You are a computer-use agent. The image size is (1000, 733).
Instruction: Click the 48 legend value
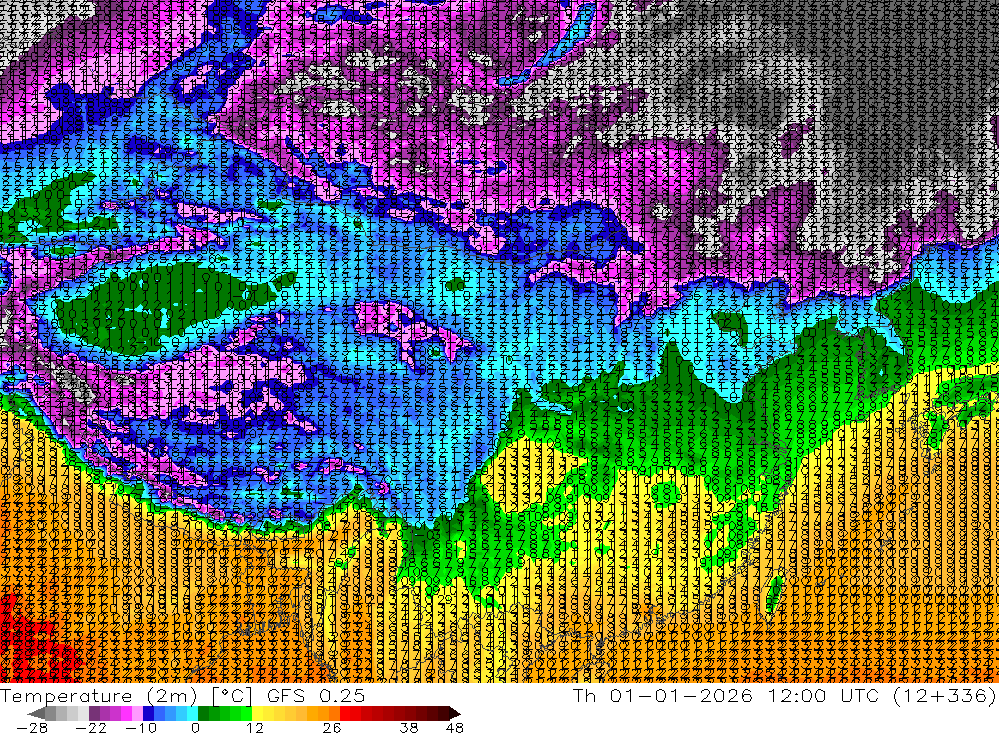(x=455, y=728)
